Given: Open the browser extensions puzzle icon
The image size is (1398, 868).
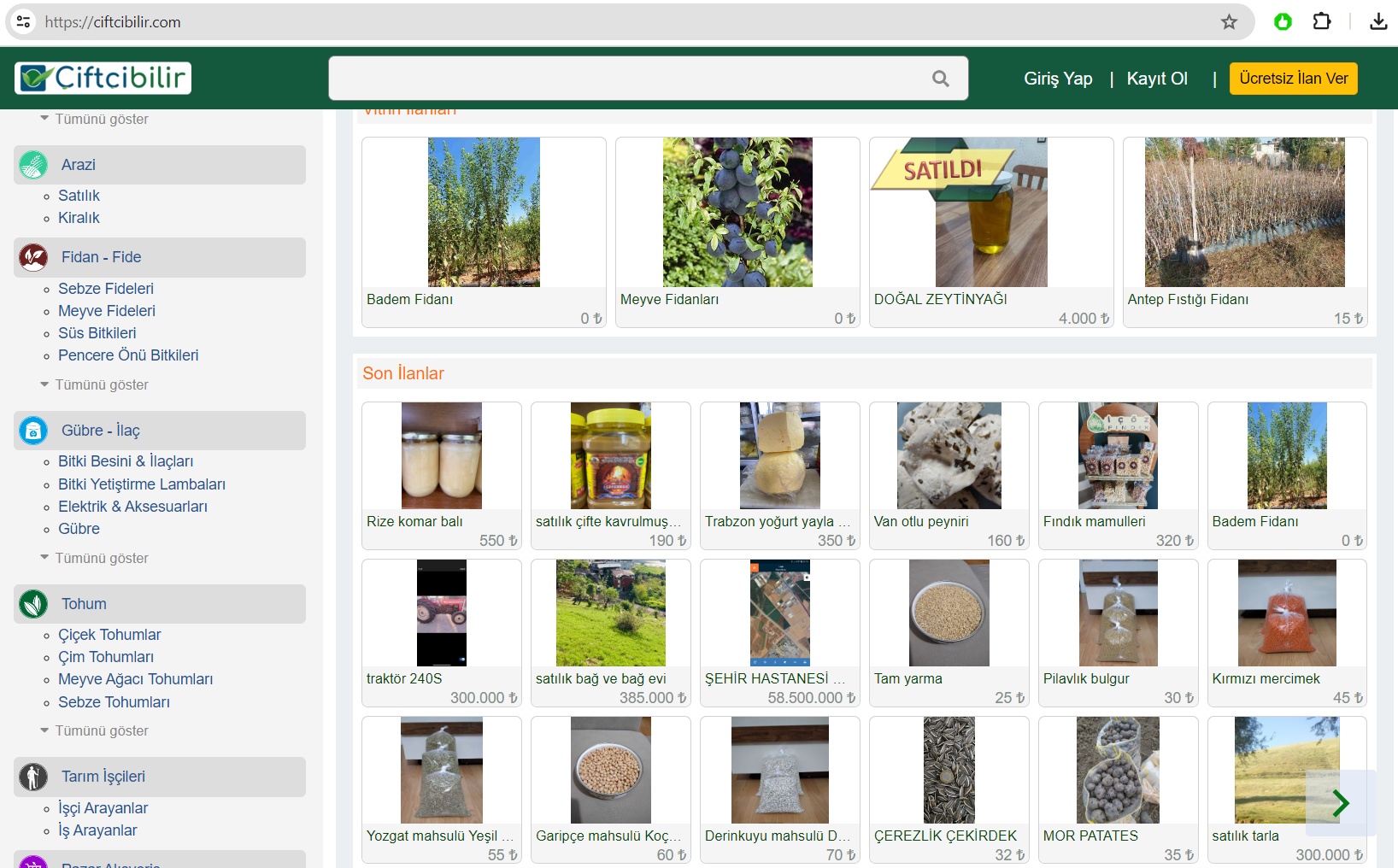Looking at the screenshot, I should (x=1321, y=22).
